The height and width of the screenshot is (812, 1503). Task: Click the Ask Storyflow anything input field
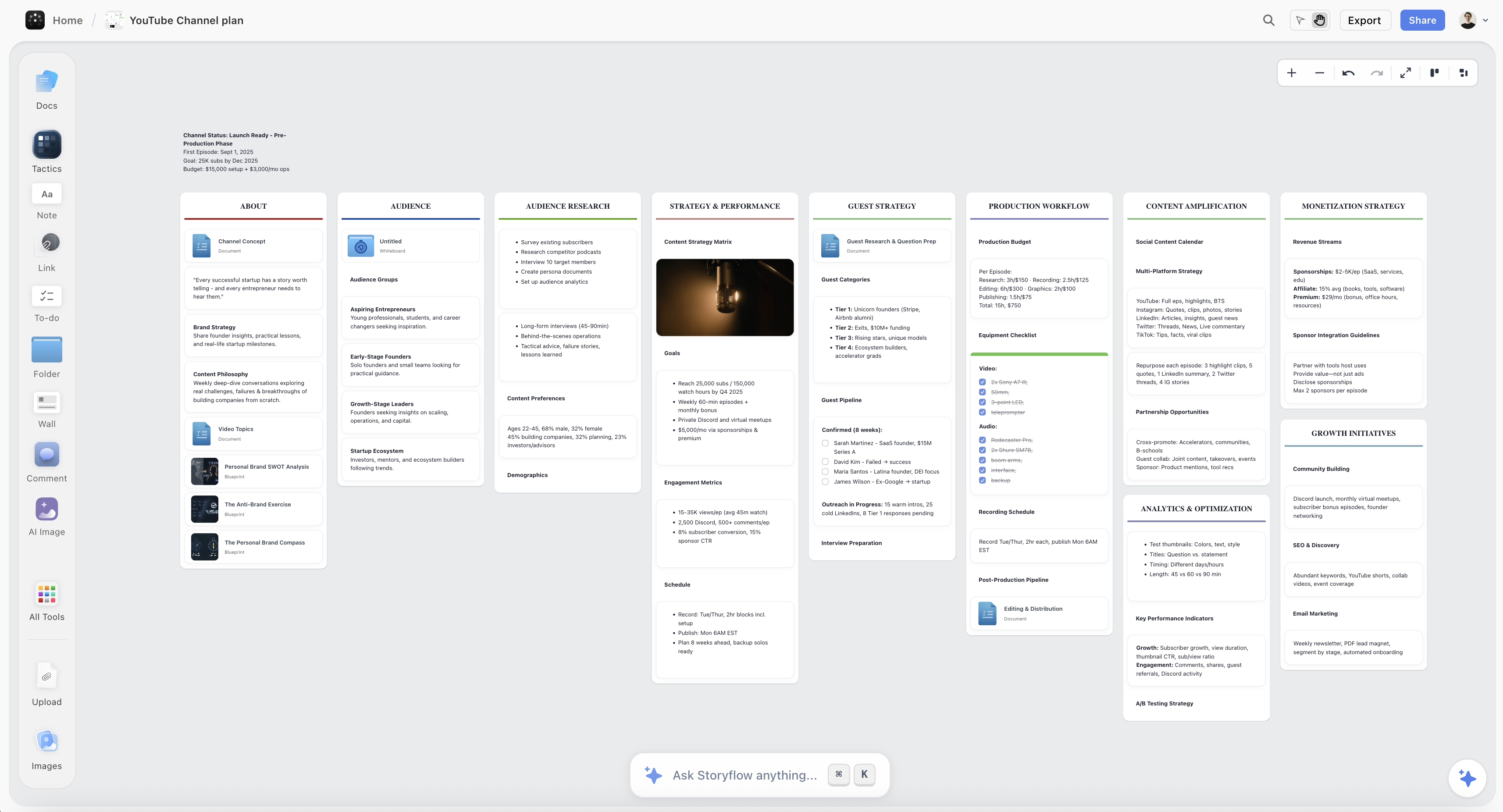pos(745,775)
